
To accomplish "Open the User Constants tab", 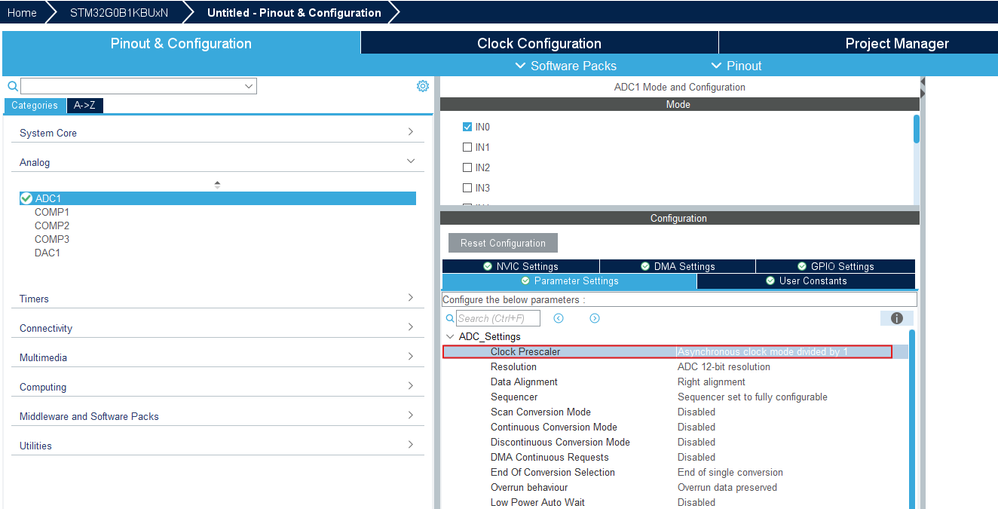I will point(806,281).
